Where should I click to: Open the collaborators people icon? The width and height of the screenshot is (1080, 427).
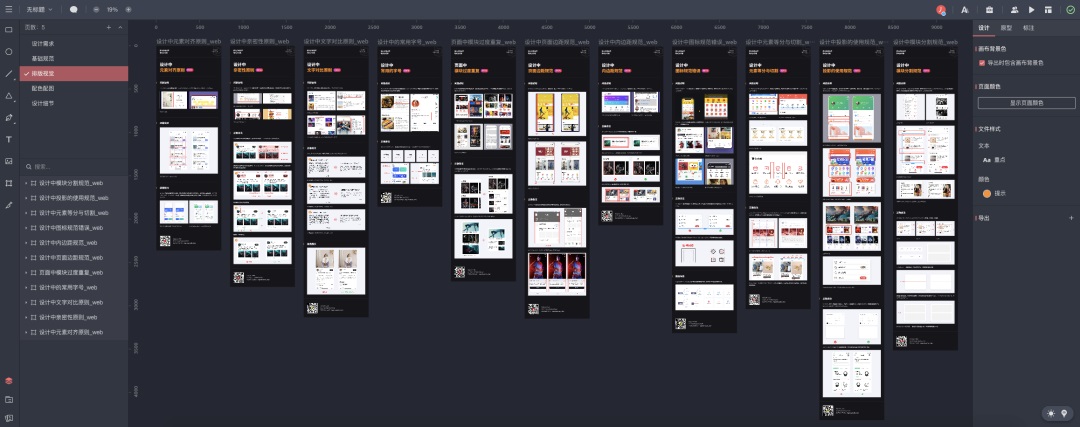coord(1015,10)
